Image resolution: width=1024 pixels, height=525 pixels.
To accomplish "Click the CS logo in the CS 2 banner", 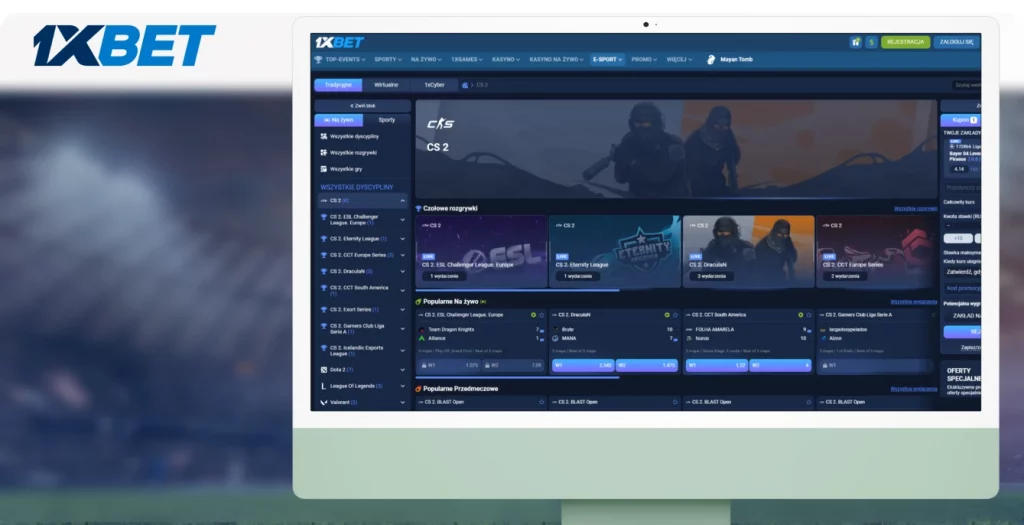I will click(440, 124).
